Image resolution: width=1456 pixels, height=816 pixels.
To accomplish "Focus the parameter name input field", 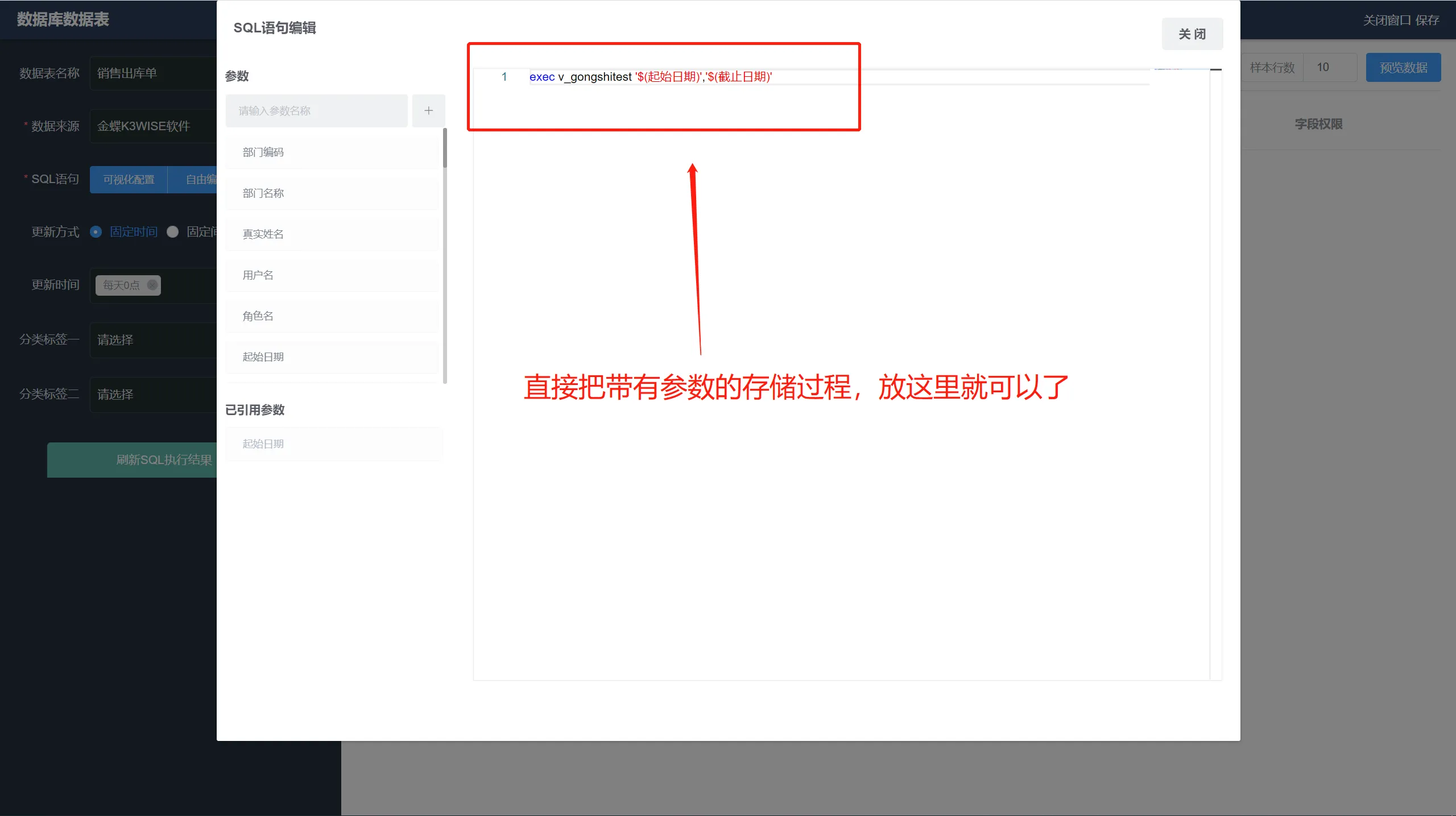I will 316,111.
